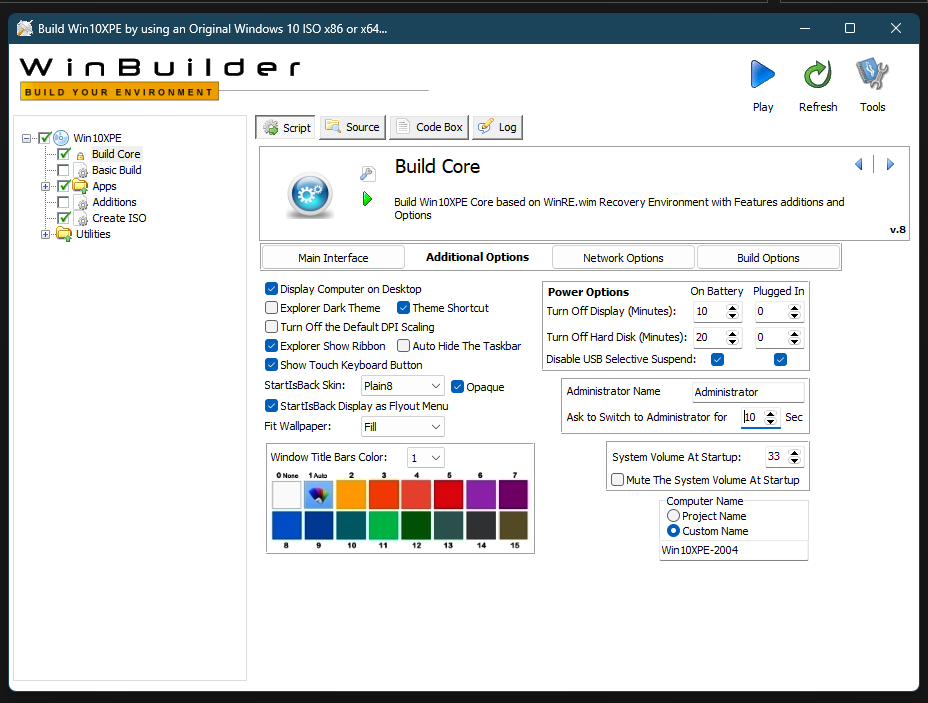Viewport: 928px width, 703px height.
Task: Expand the Apps tree node
Action: click(x=46, y=186)
